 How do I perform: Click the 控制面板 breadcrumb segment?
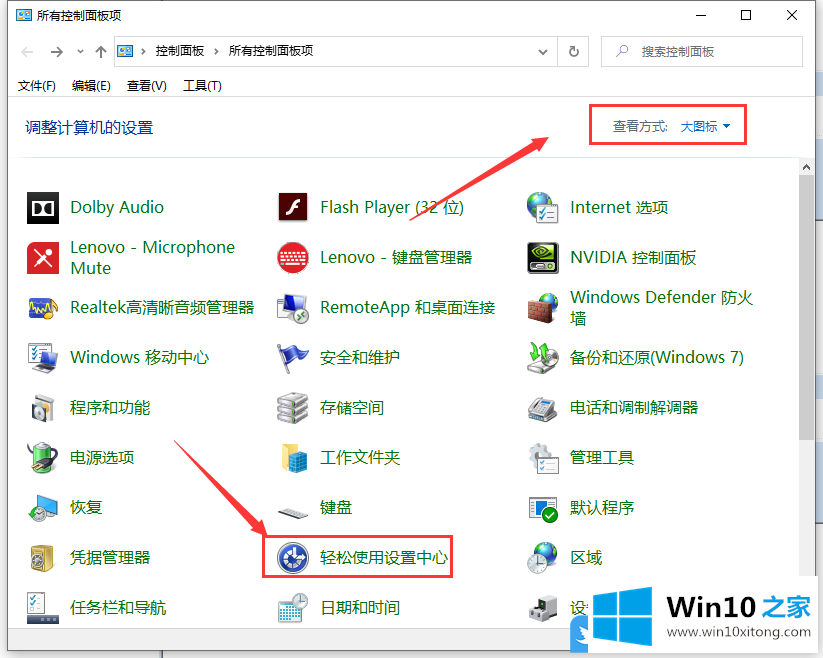pos(180,51)
